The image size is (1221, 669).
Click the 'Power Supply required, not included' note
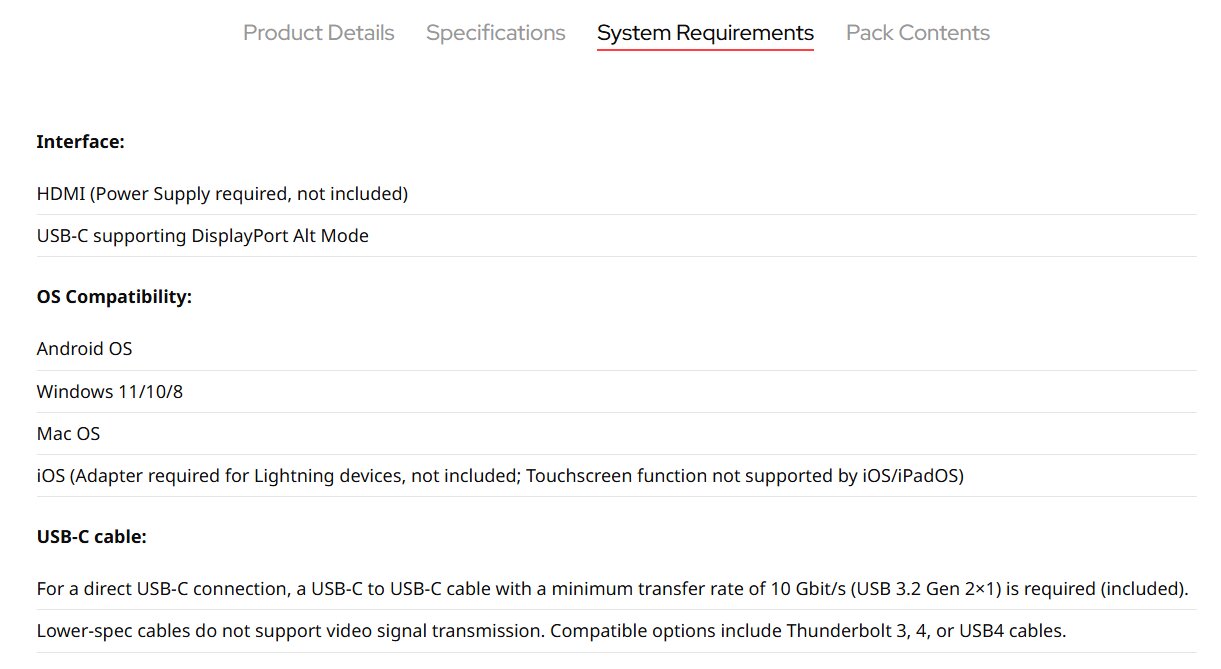249,194
